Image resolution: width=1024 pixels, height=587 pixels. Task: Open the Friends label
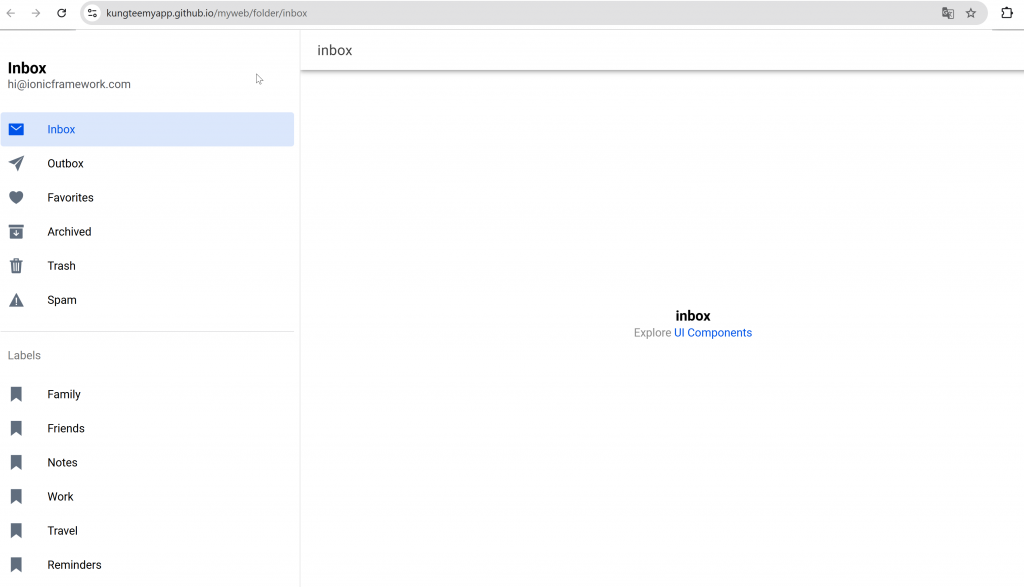[x=66, y=428]
